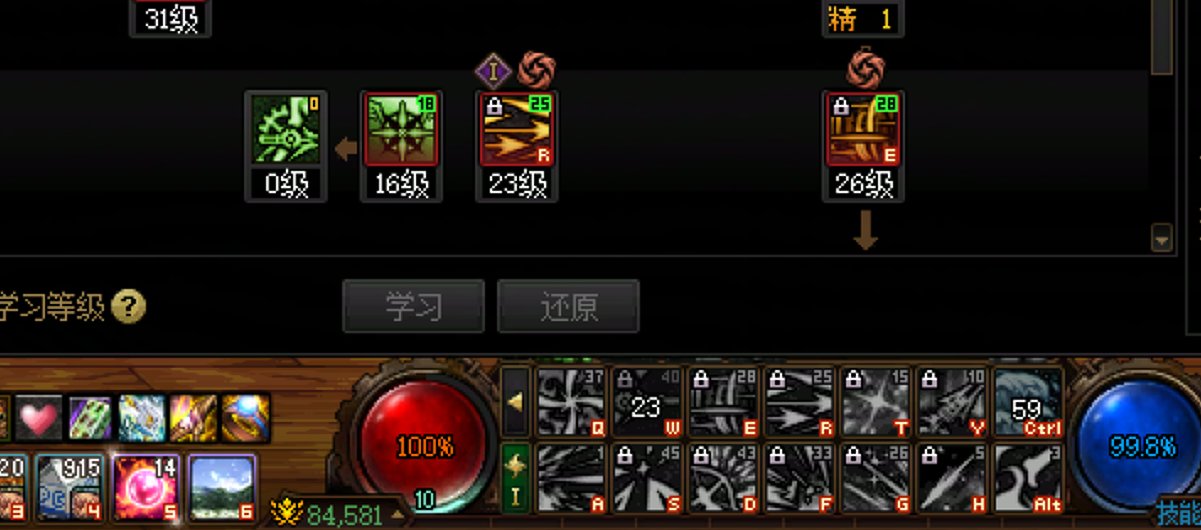Click the skill panel scrollbar down arrow
Image resolution: width=1201 pixels, height=530 pixels.
(x=1161, y=239)
